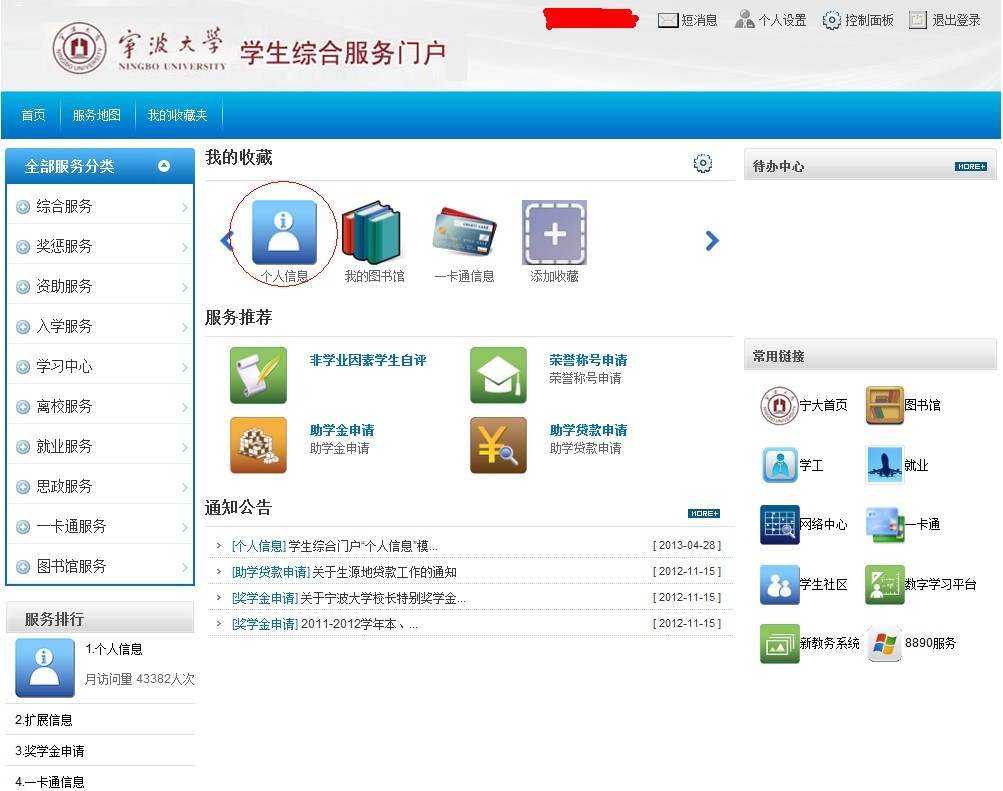Open 图书馆 icon in 常用链接
The height and width of the screenshot is (791, 1003).
coord(884,405)
